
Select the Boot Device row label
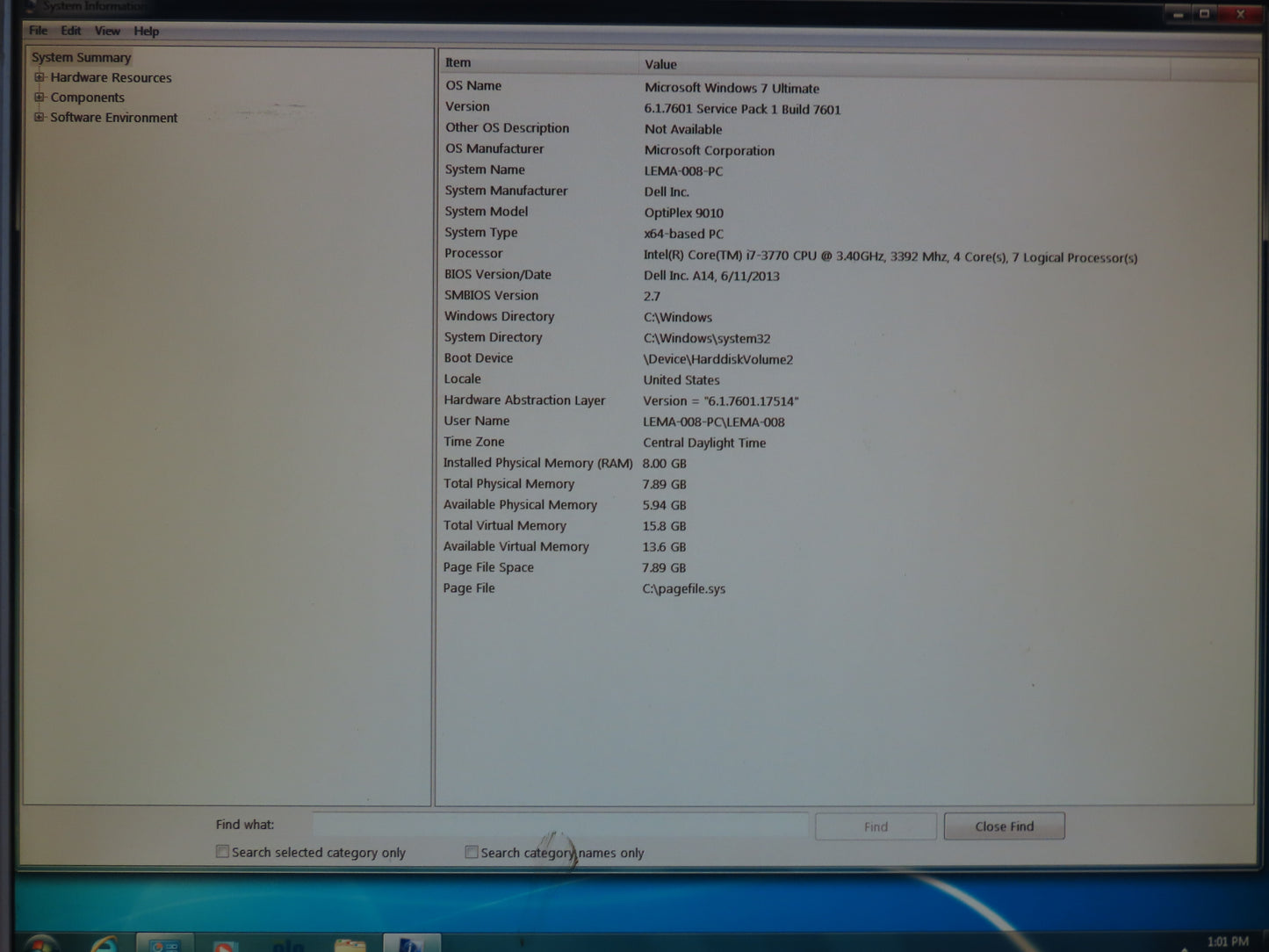point(478,358)
